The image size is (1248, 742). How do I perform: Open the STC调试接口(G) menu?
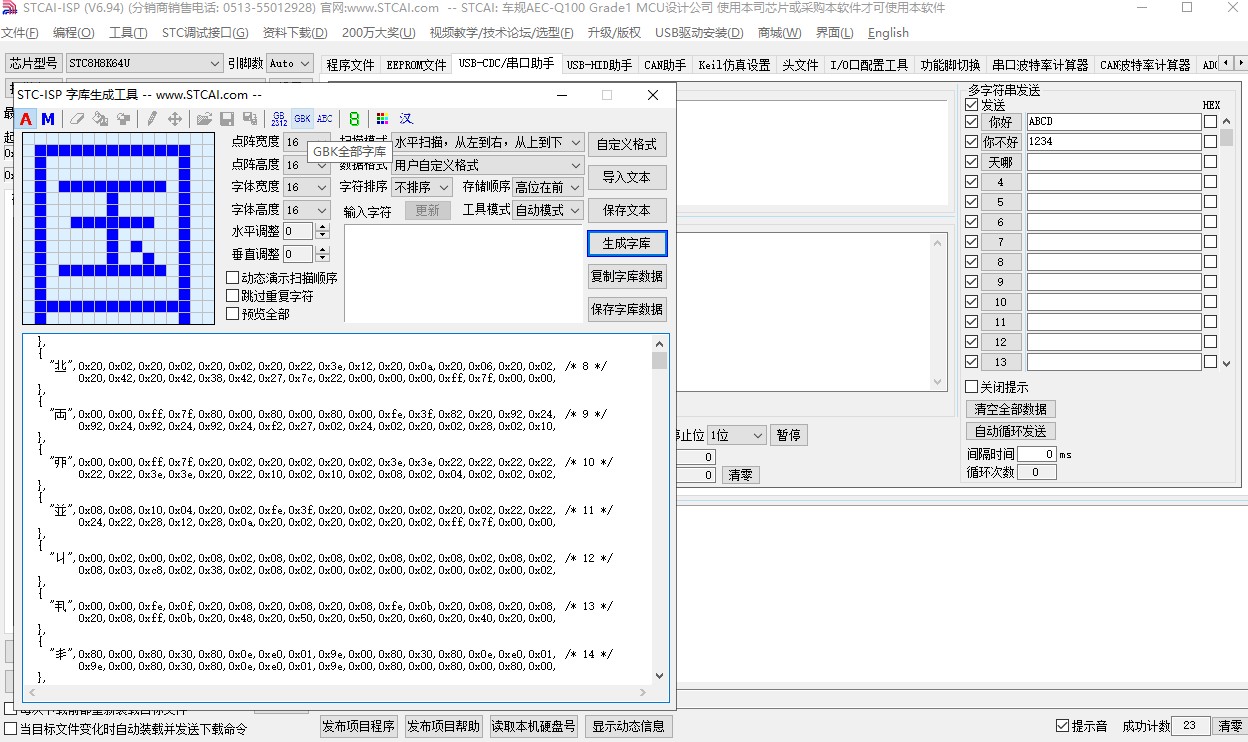204,32
